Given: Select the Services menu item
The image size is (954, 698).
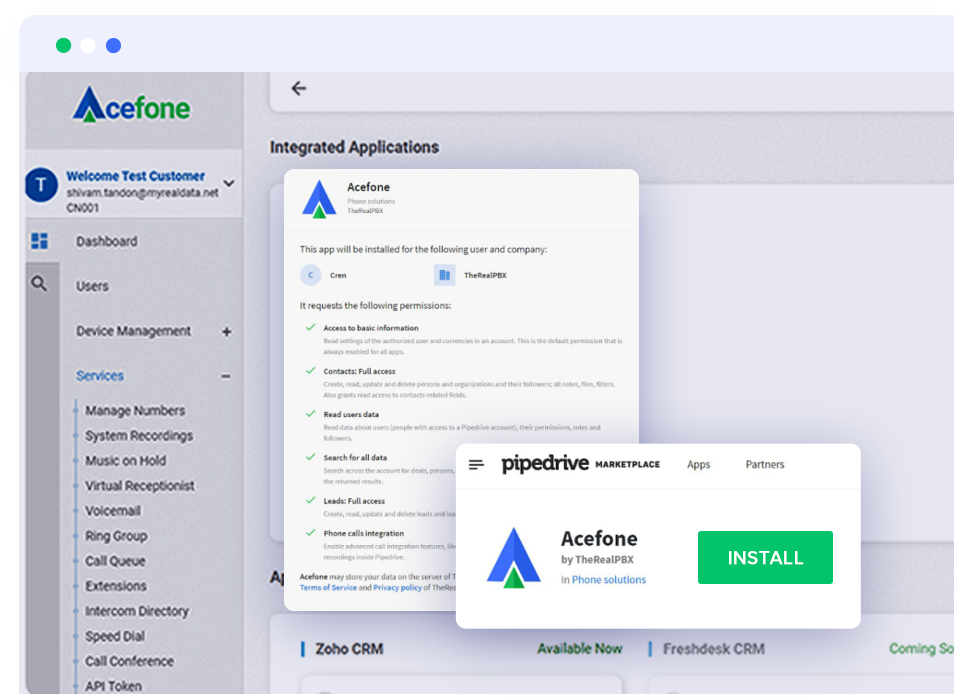Looking at the screenshot, I should 100,376.
